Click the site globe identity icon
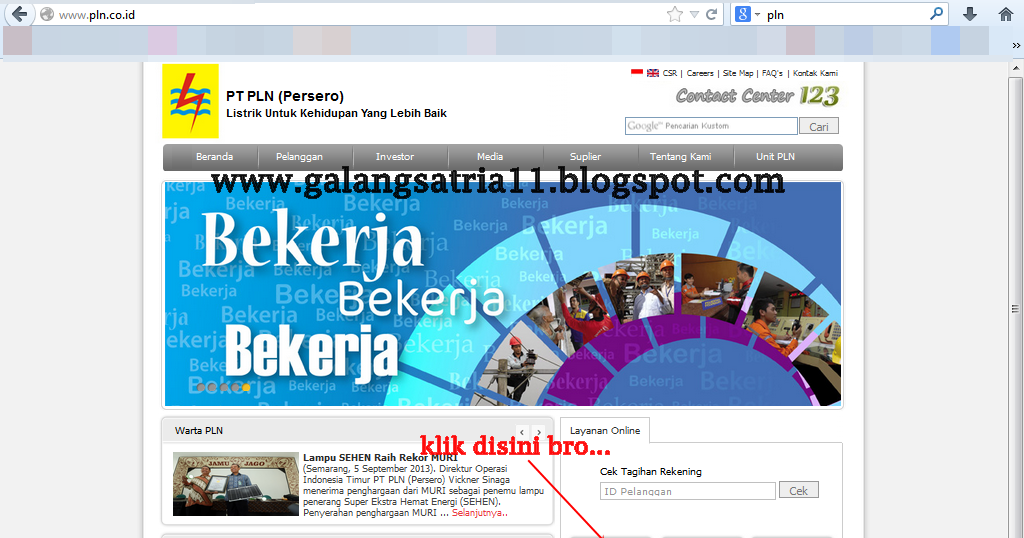 tap(47, 14)
